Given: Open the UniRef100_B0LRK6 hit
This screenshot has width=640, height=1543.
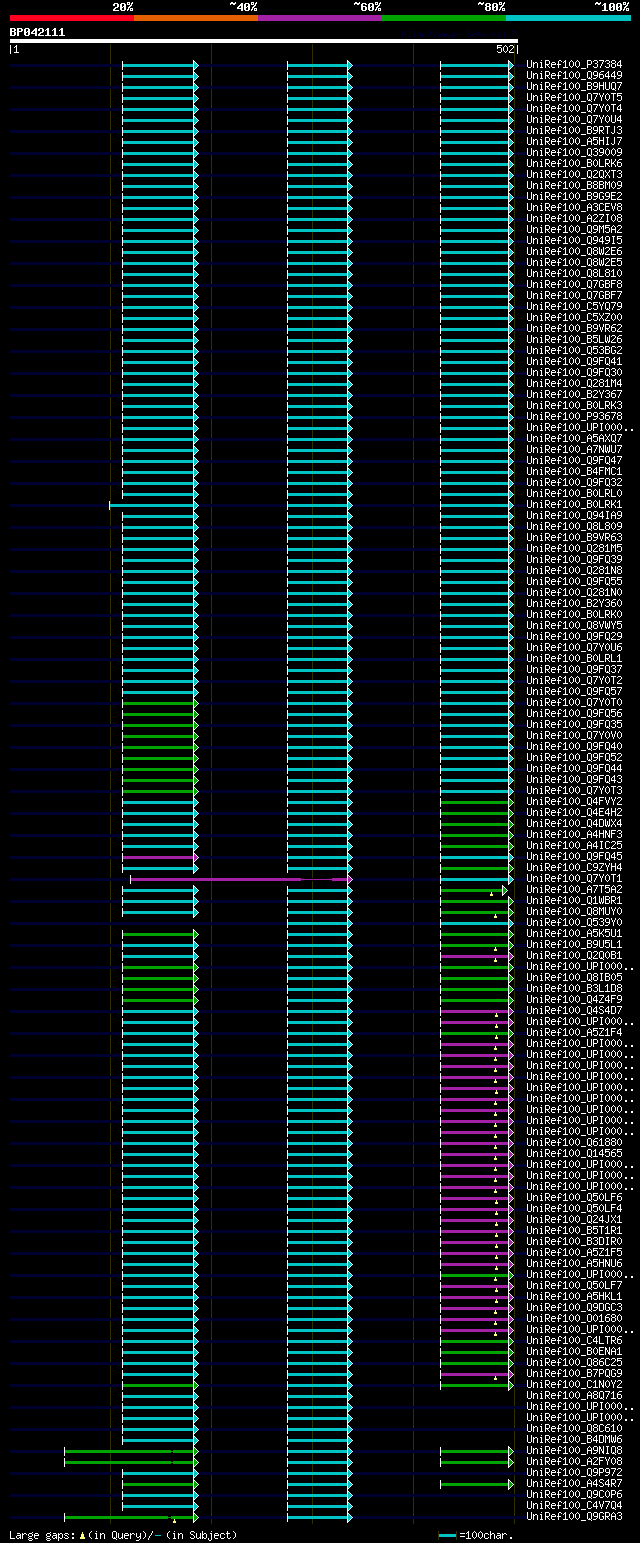Looking at the screenshot, I should [574, 163].
